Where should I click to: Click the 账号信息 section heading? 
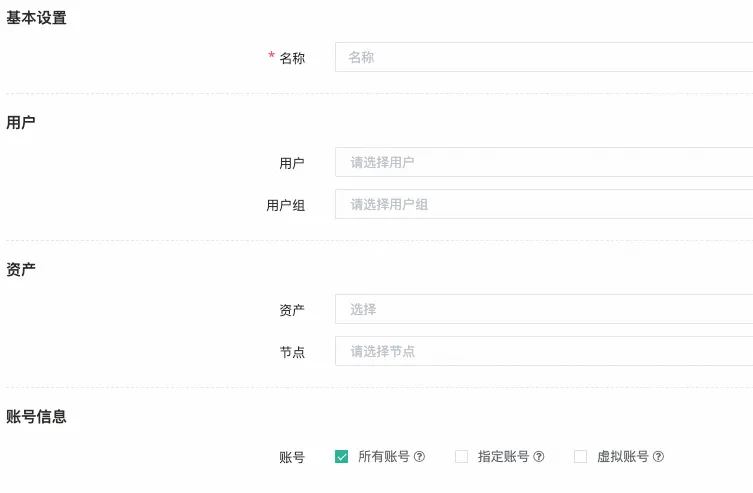click(37, 416)
